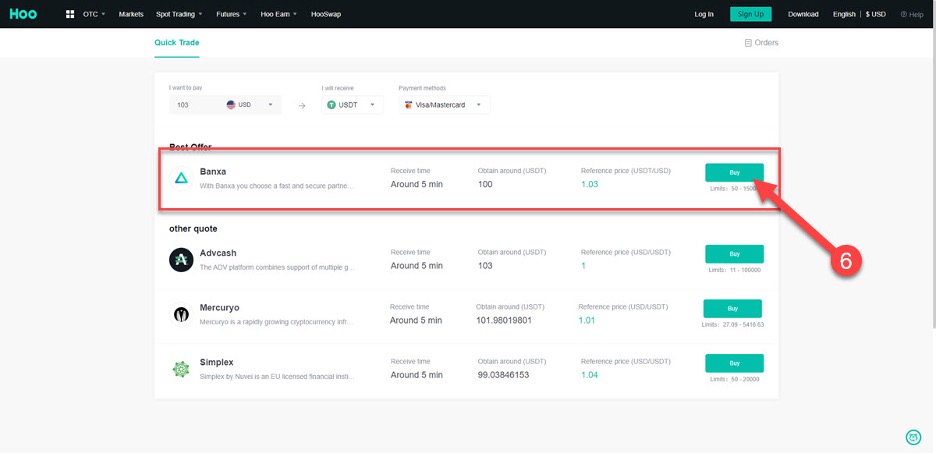Image resolution: width=936 pixels, height=454 pixels.
Task: Click Buy for the Banxa offer
Action: click(734, 172)
